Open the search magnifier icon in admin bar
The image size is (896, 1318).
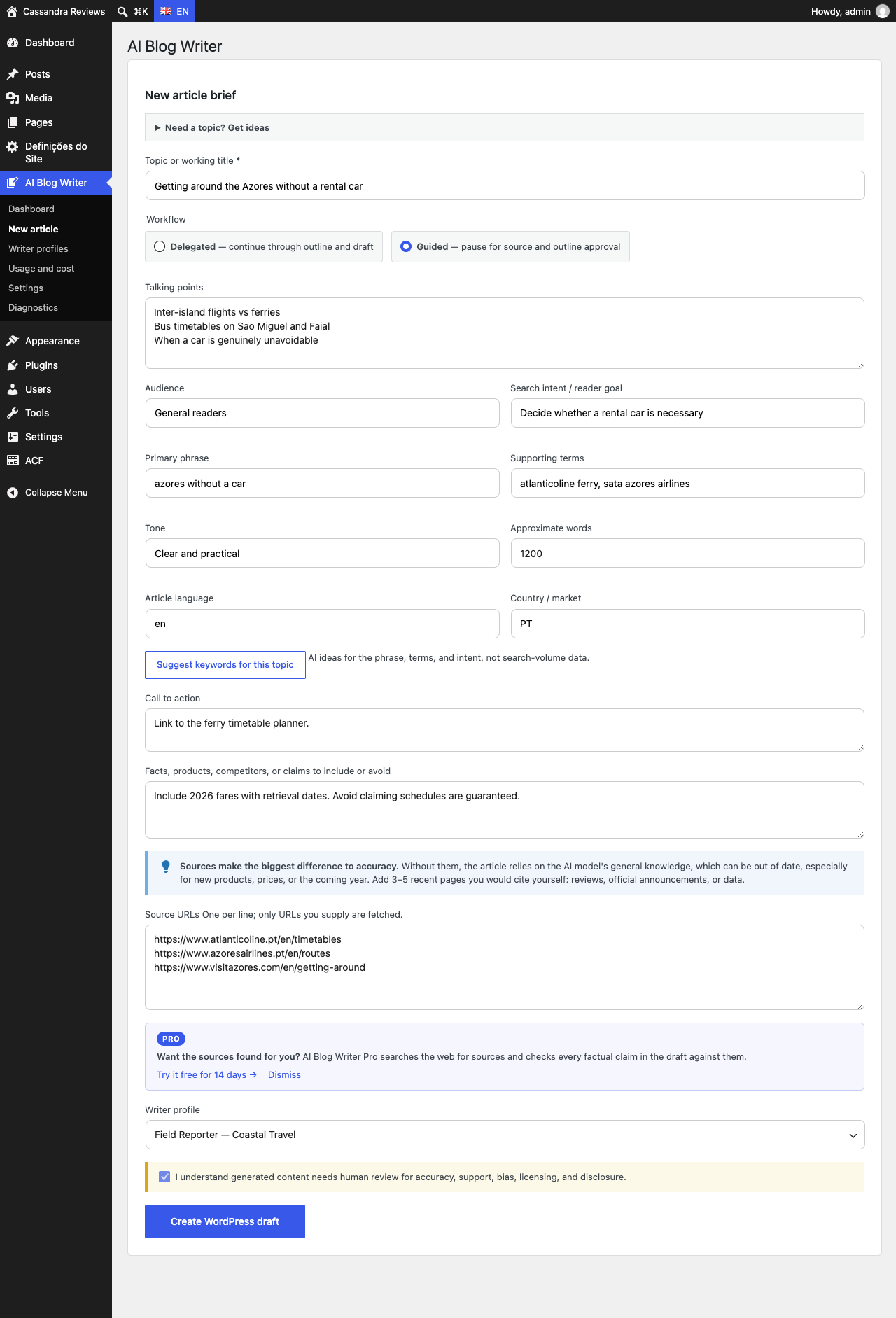pyautogui.click(x=122, y=11)
